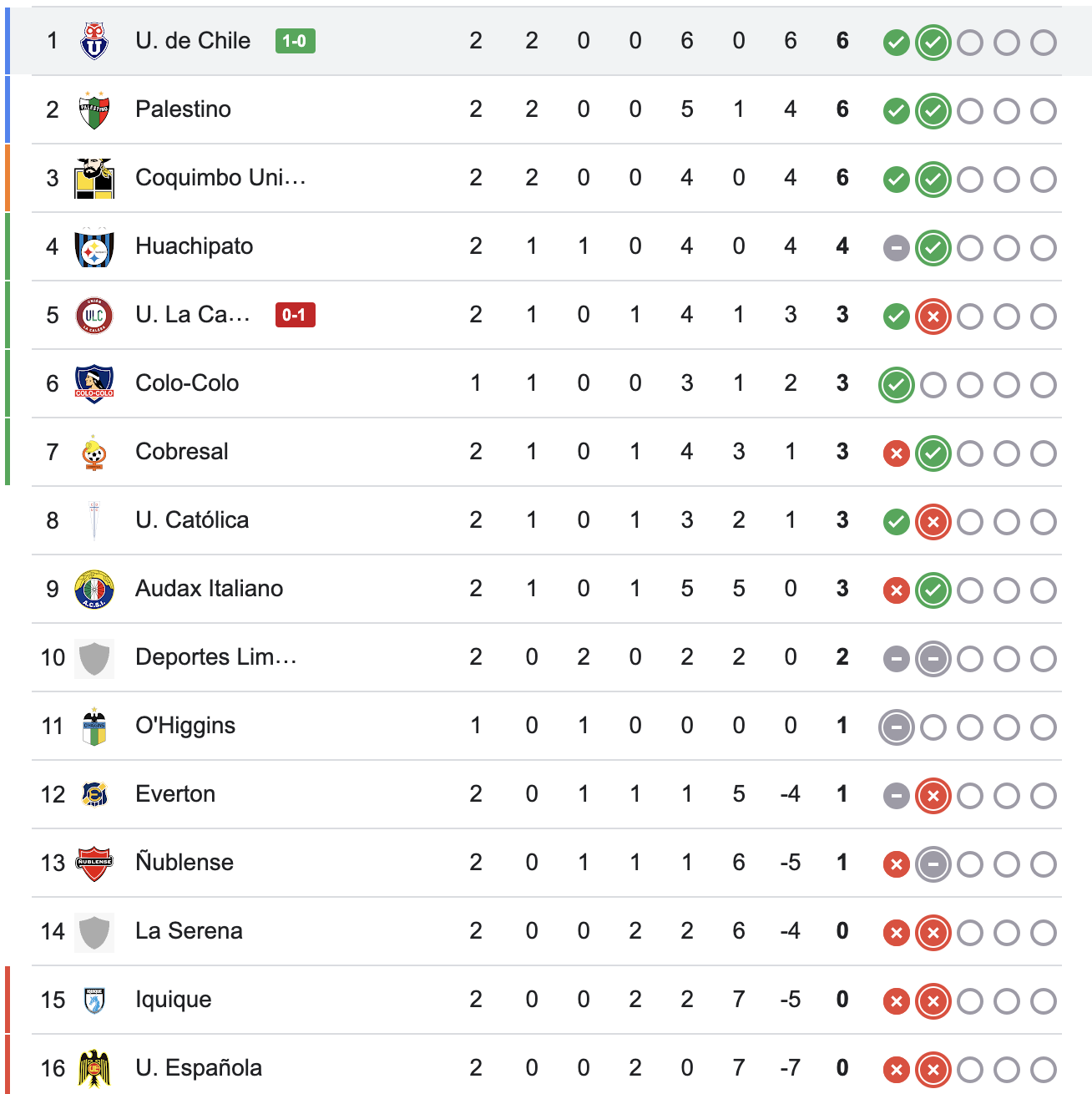Image resolution: width=1092 pixels, height=1094 pixels.
Task: Open the Cobresal team page
Action: pyautogui.click(x=181, y=452)
